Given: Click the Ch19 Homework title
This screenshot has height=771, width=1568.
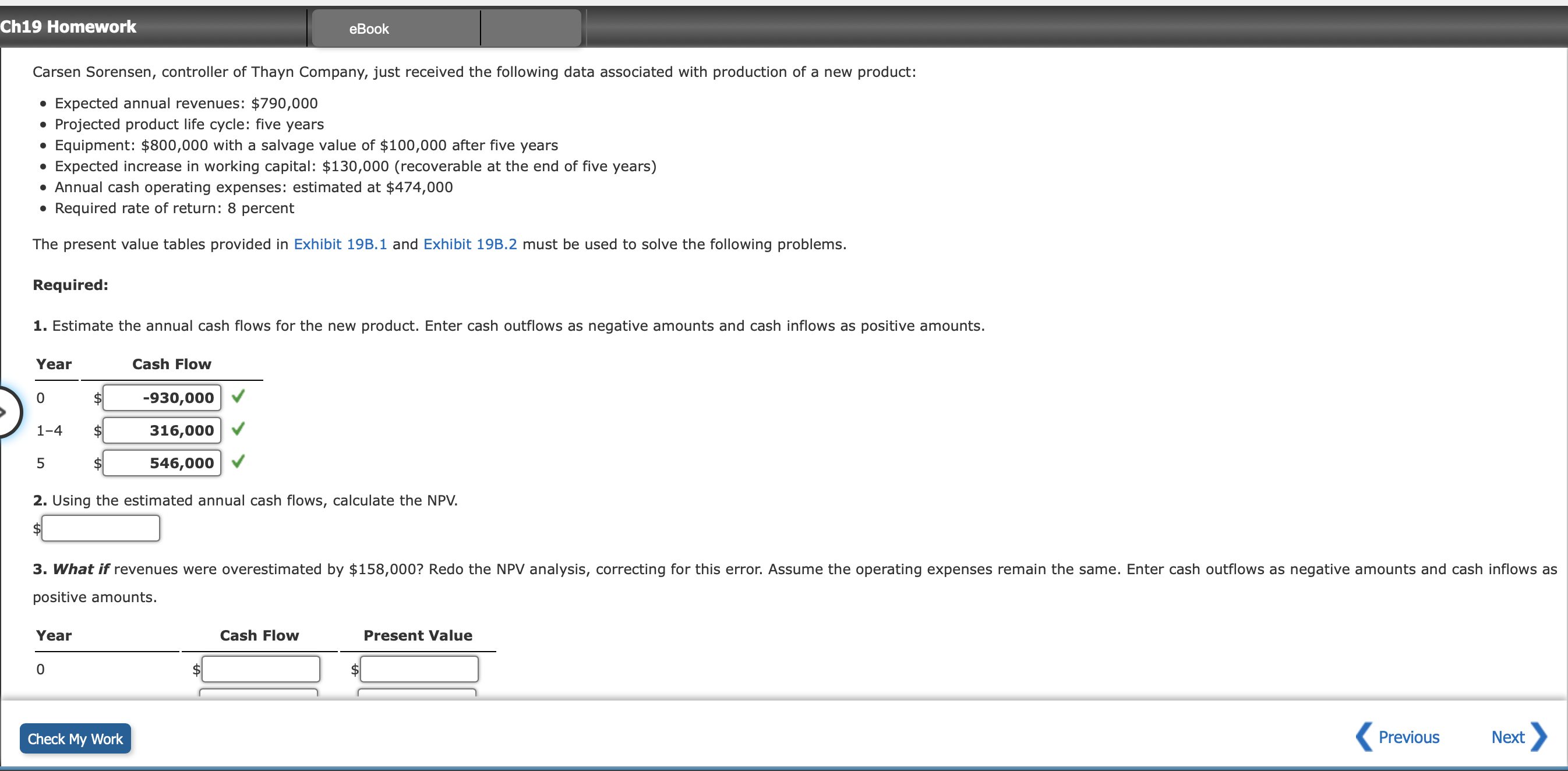Looking at the screenshot, I should point(68,27).
